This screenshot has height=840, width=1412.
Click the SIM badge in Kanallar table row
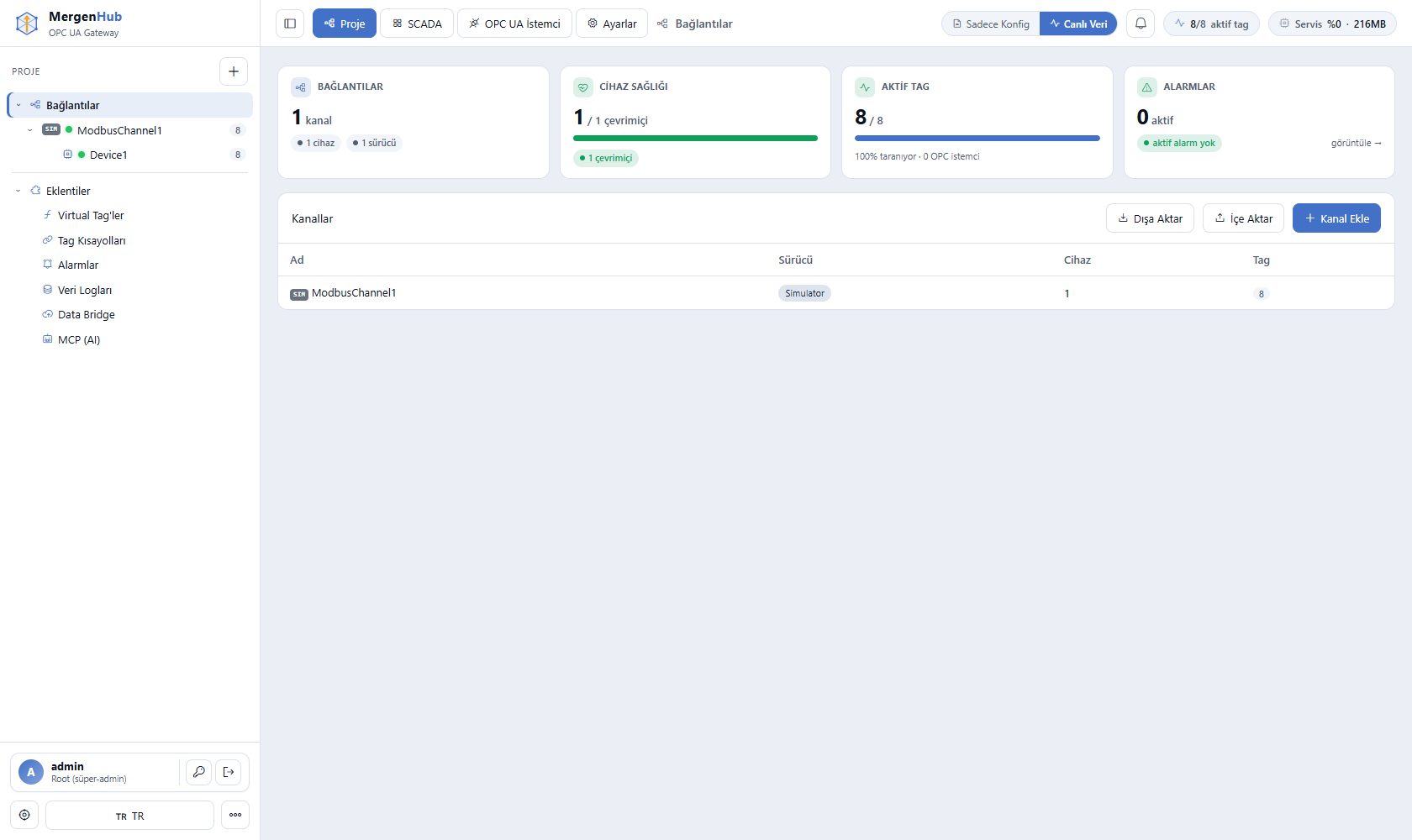[x=299, y=294]
